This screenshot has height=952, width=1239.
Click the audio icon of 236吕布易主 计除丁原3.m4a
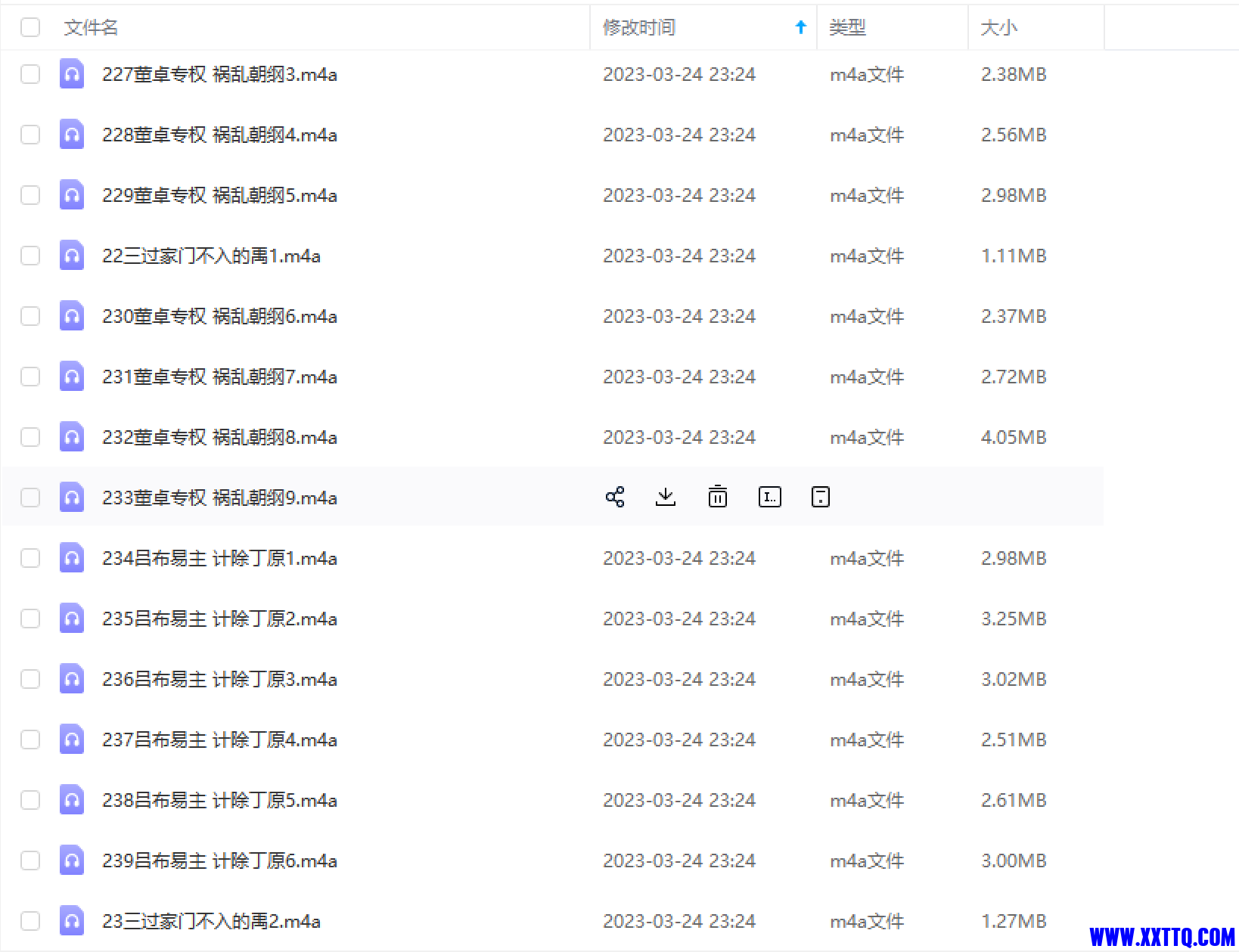pos(72,678)
